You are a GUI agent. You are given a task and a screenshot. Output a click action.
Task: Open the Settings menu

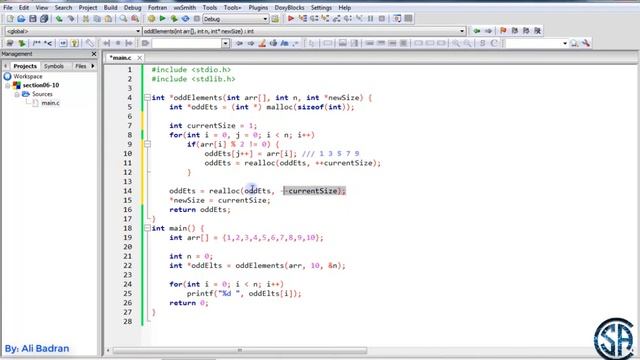coord(321,8)
